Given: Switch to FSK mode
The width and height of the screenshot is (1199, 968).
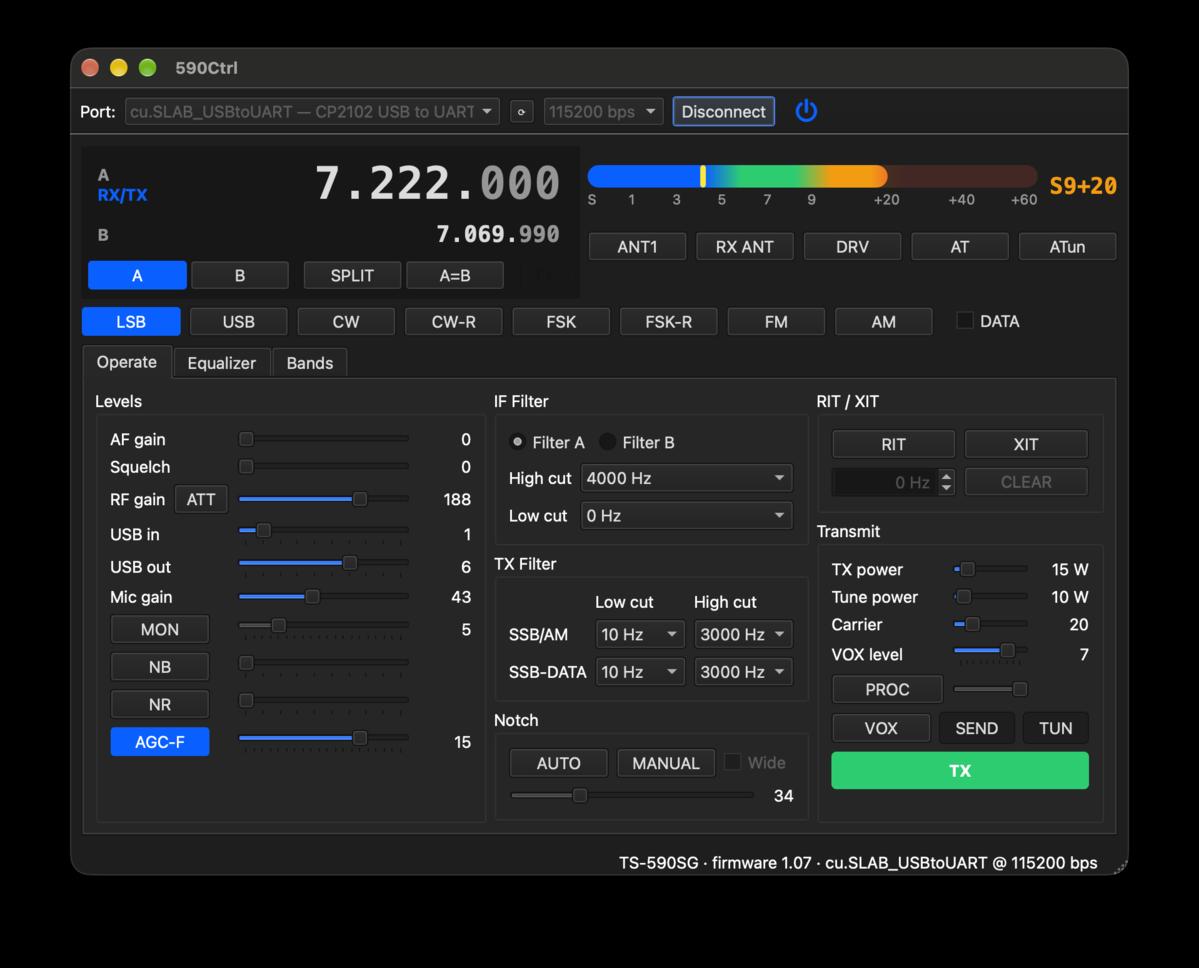Looking at the screenshot, I should pyautogui.click(x=561, y=322).
